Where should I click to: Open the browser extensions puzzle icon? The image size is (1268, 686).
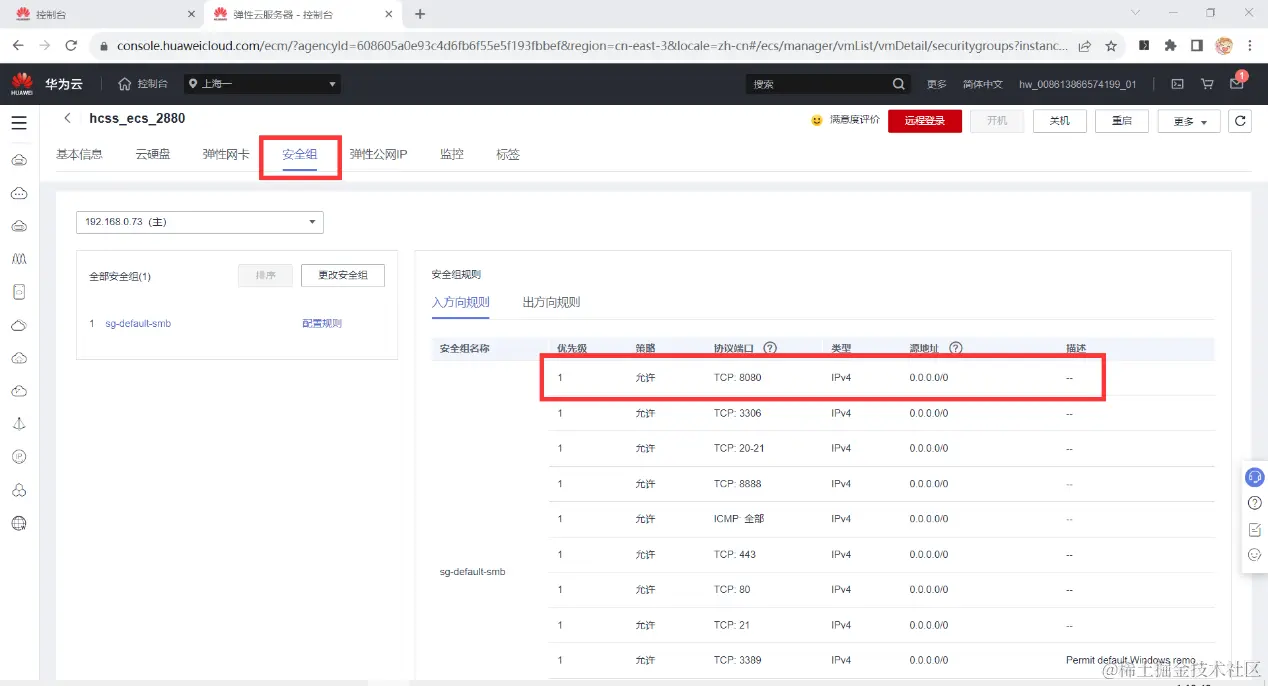coord(1170,46)
